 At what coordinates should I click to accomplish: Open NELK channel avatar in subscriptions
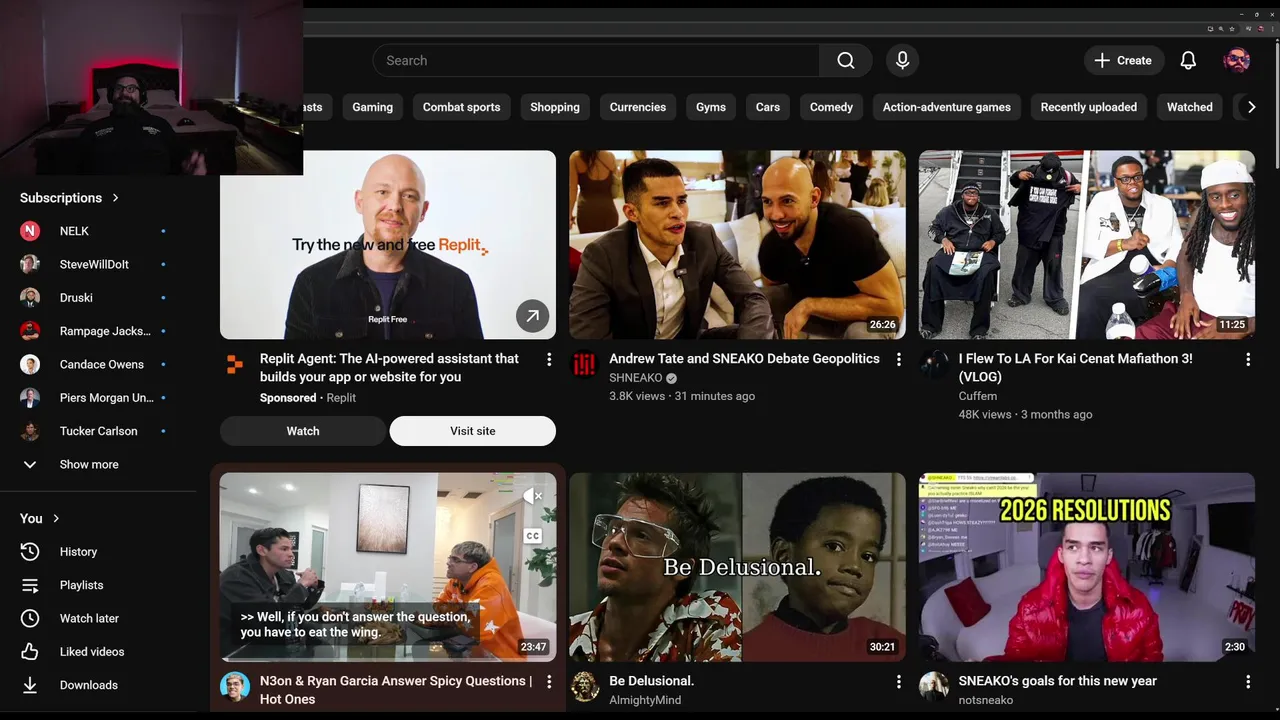[30, 231]
